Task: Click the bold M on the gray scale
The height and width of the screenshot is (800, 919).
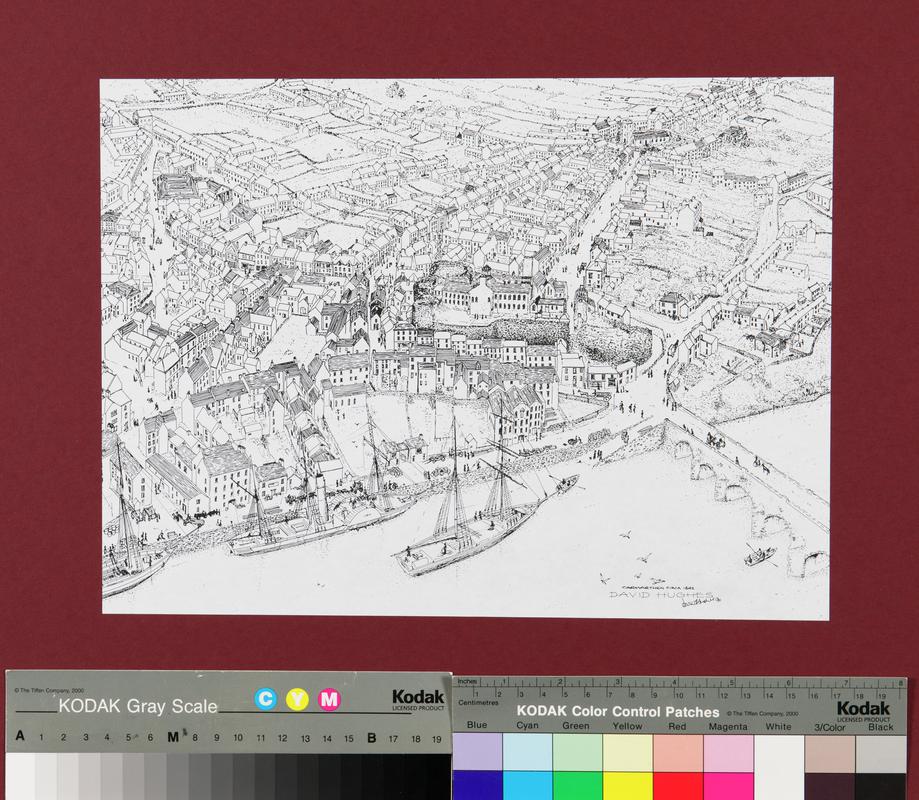Action: [173, 738]
